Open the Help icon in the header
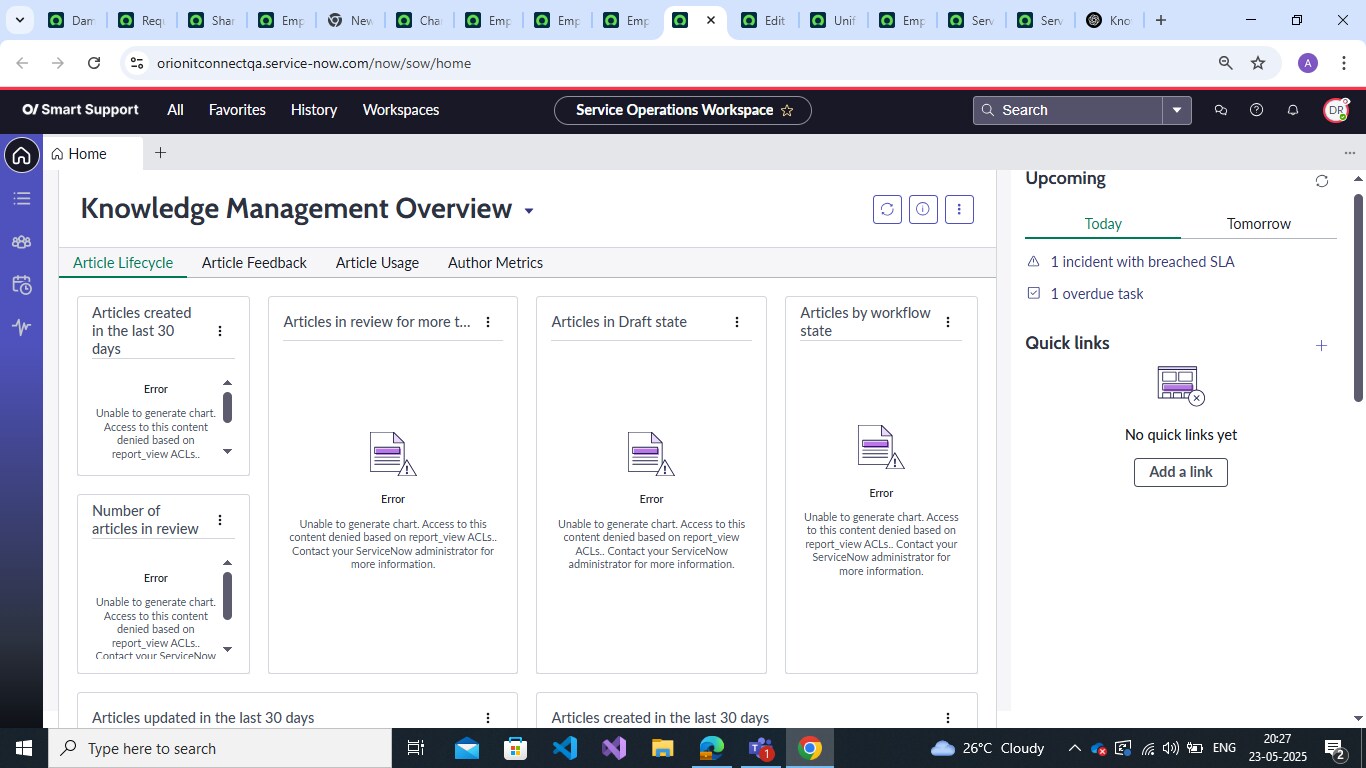Viewport: 1366px width, 768px height. pyautogui.click(x=1255, y=110)
